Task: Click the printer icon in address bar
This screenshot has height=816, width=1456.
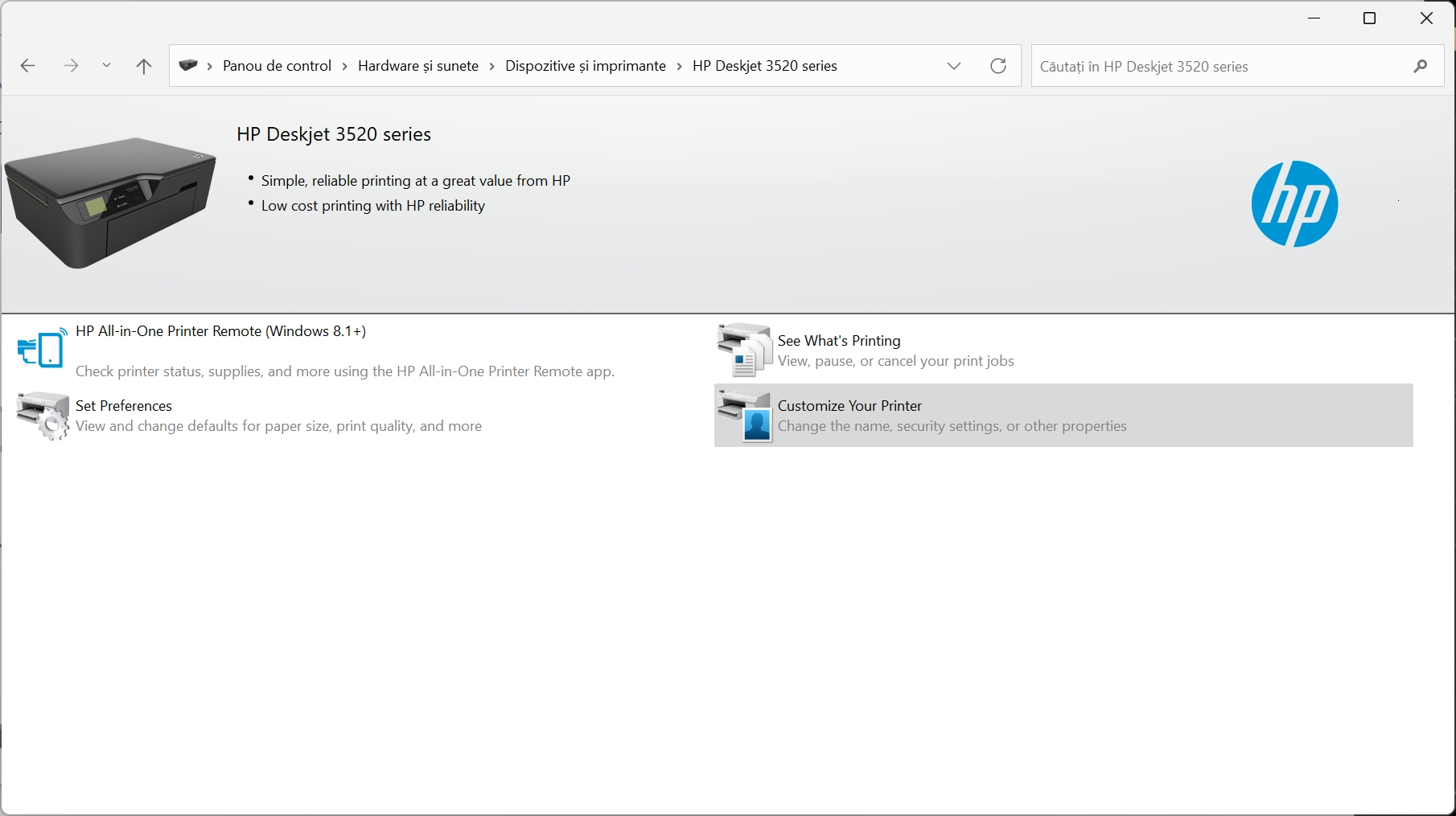Action: click(188, 65)
